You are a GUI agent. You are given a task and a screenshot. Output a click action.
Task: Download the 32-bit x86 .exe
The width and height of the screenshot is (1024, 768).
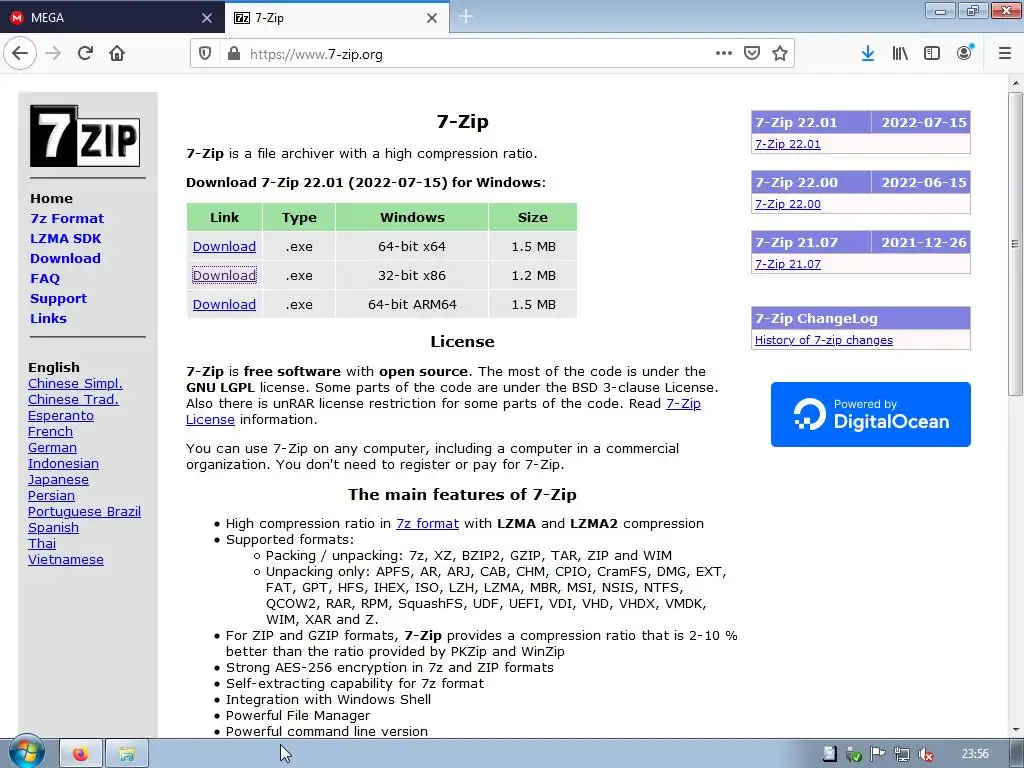pyautogui.click(x=224, y=276)
